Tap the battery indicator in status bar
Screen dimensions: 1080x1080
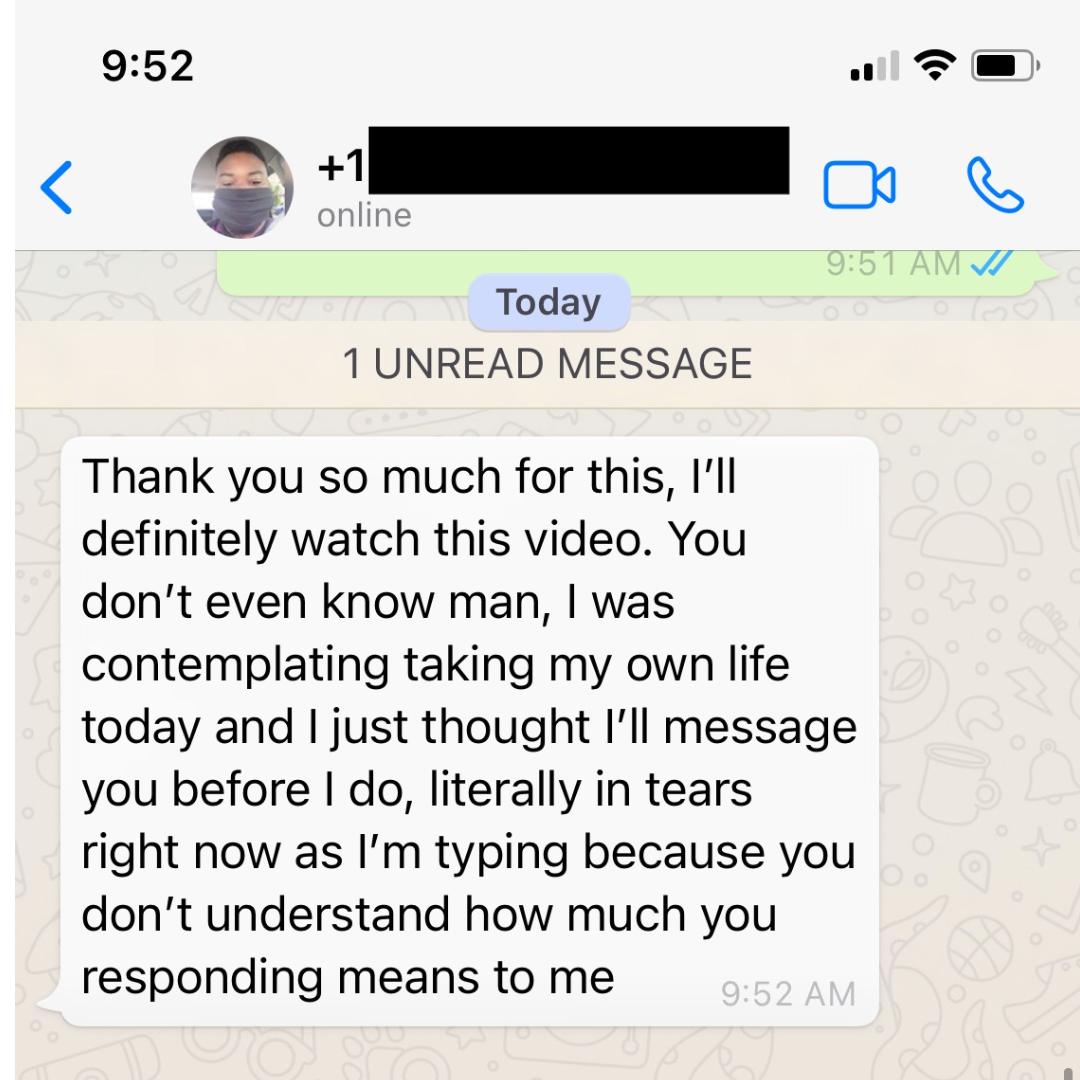click(1005, 66)
